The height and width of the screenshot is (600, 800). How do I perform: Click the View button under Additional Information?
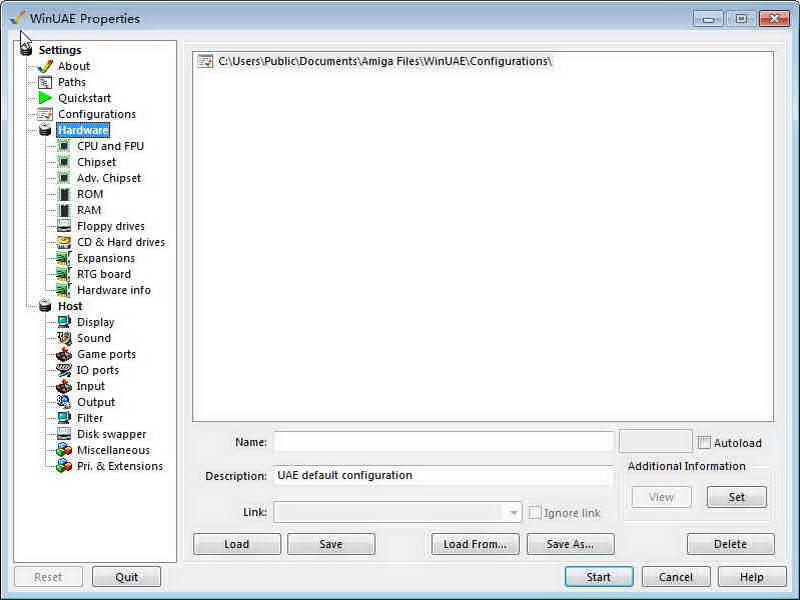(661, 497)
